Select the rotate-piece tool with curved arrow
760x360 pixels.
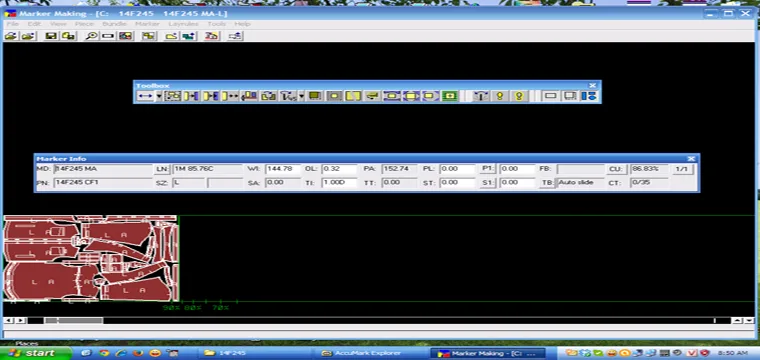288,96
